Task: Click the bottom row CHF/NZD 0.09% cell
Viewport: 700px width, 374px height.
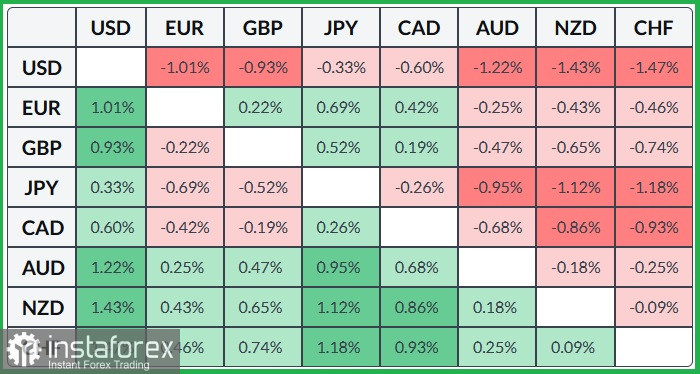Action: click(x=575, y=347)
